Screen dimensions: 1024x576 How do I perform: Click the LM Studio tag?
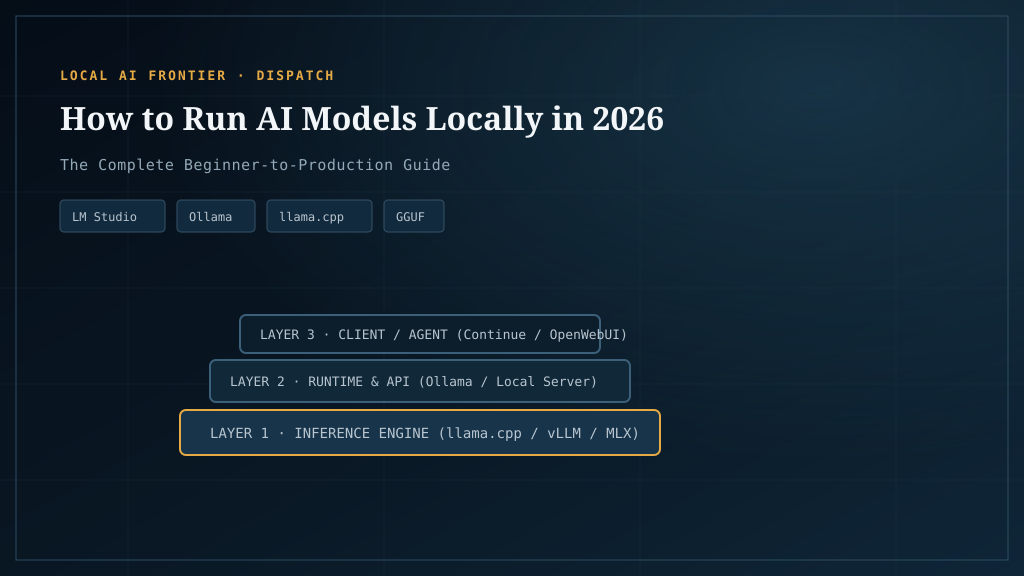(112, 216)
